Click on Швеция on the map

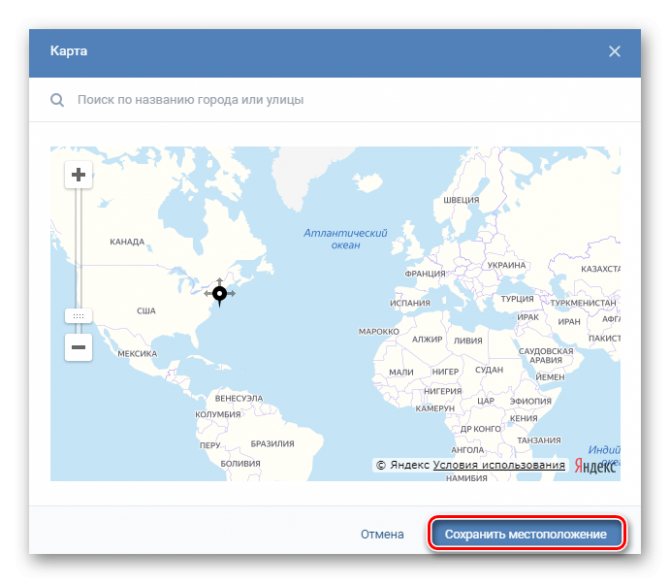[462, 200]
